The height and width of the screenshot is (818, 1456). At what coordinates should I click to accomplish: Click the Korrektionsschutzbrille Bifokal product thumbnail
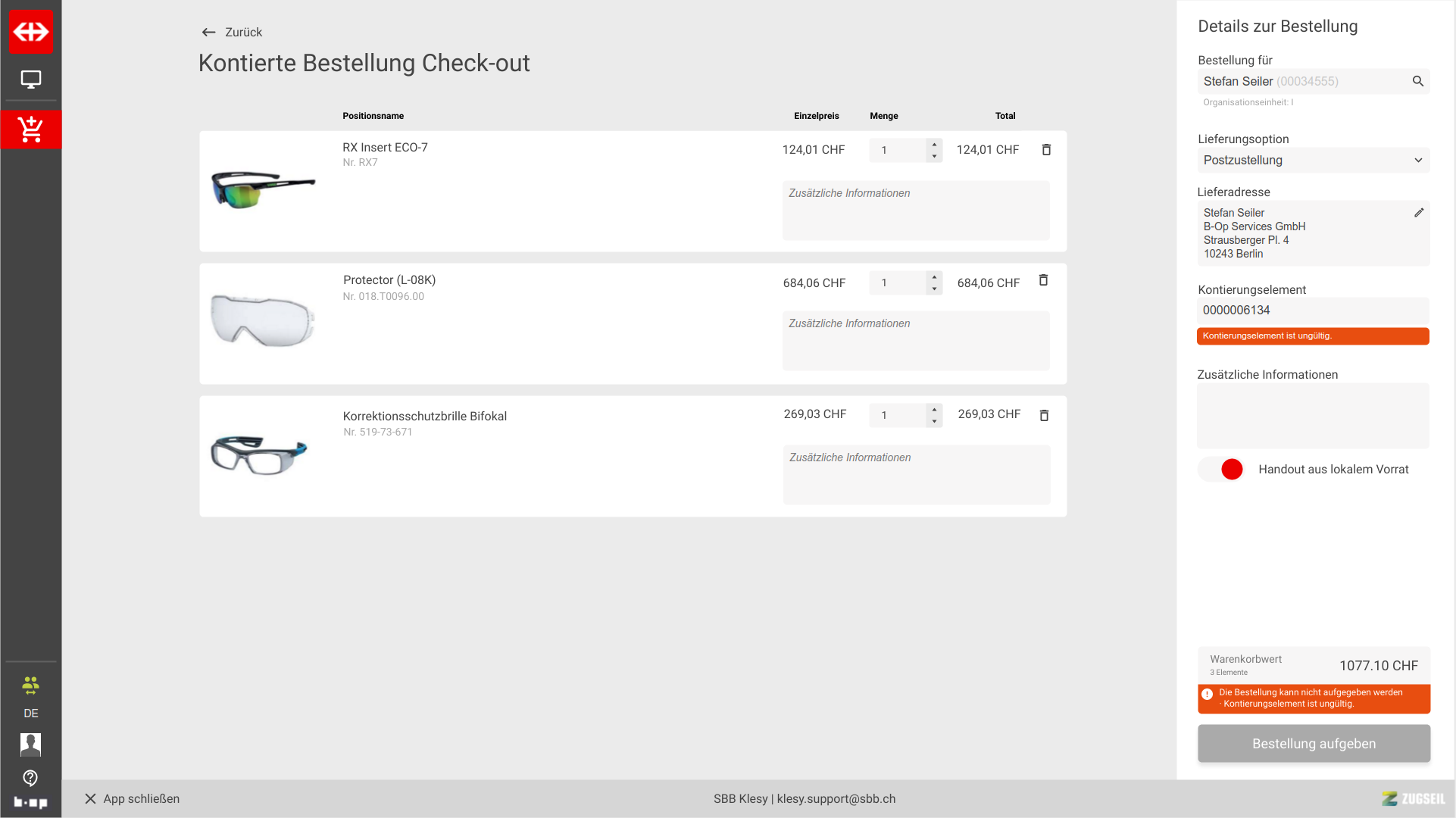click(x=259, y=455)
